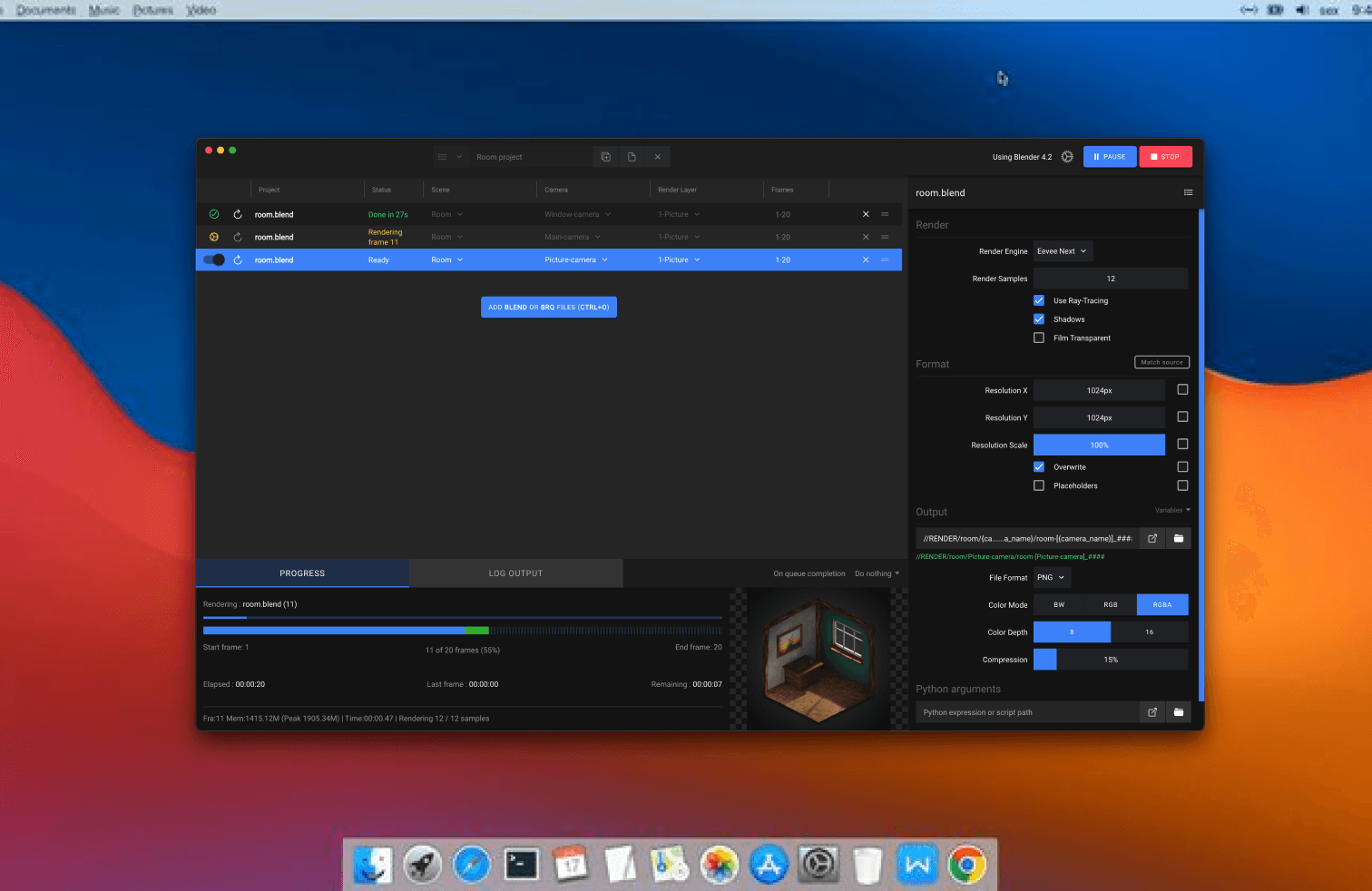
Task: Tick the override box next to Resolution X
Action: 1182,389
